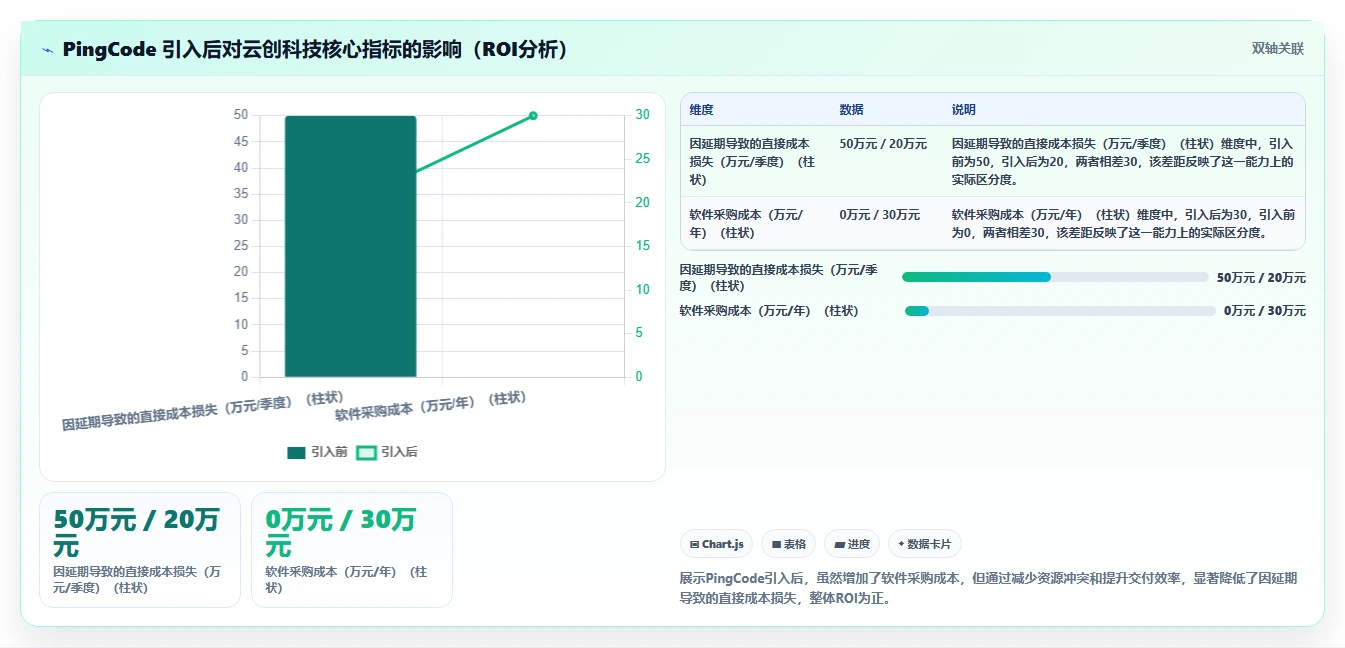Select the Chart.js tag chip
Image resolution: width=1345 pixels, height=648 pixels.
[x=717, y=544]
